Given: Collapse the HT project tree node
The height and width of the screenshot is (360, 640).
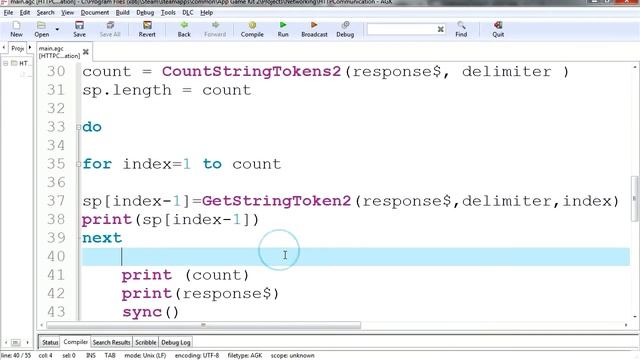Looking at the screenshot, I should coord(6,63).
